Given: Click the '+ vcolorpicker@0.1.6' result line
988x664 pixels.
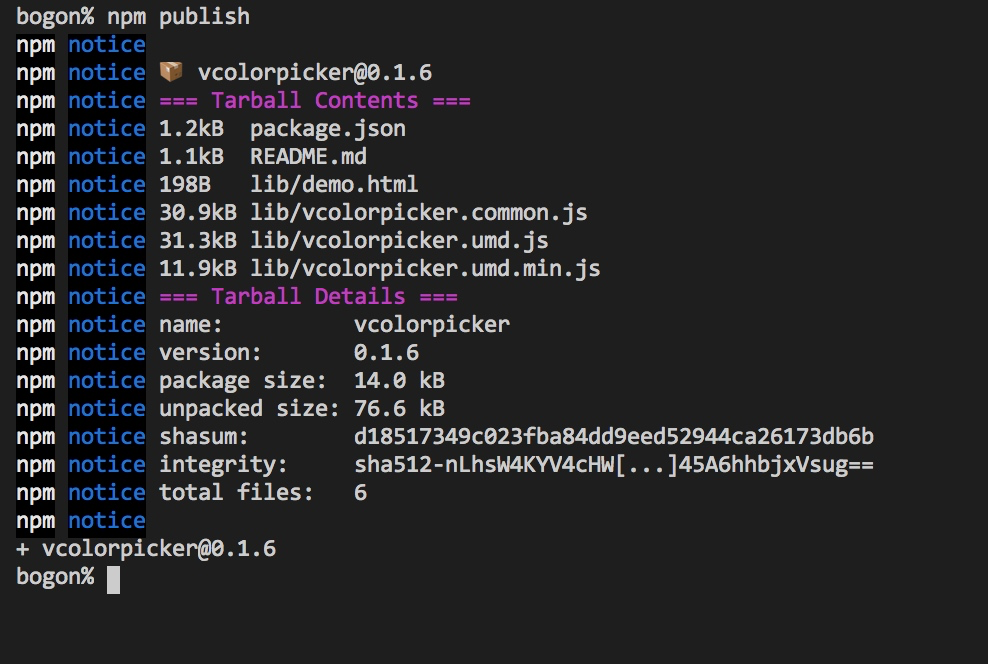Looking at the screenshot, I should point(146,549).
